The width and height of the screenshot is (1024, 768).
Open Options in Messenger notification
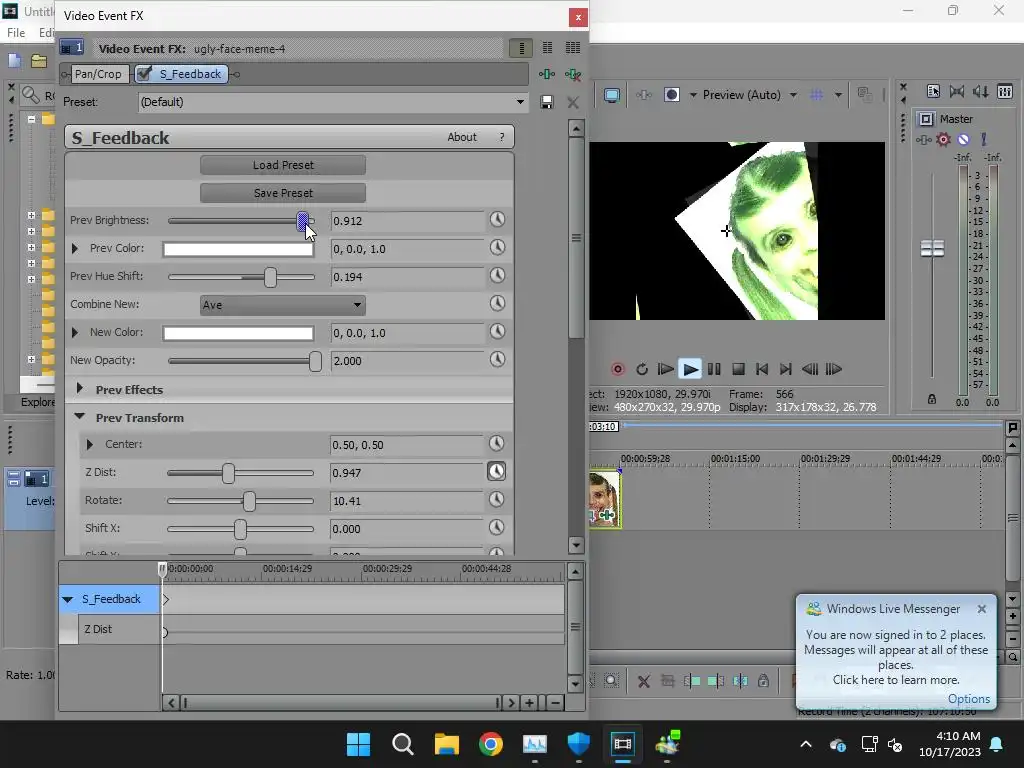tap(968, 699)
